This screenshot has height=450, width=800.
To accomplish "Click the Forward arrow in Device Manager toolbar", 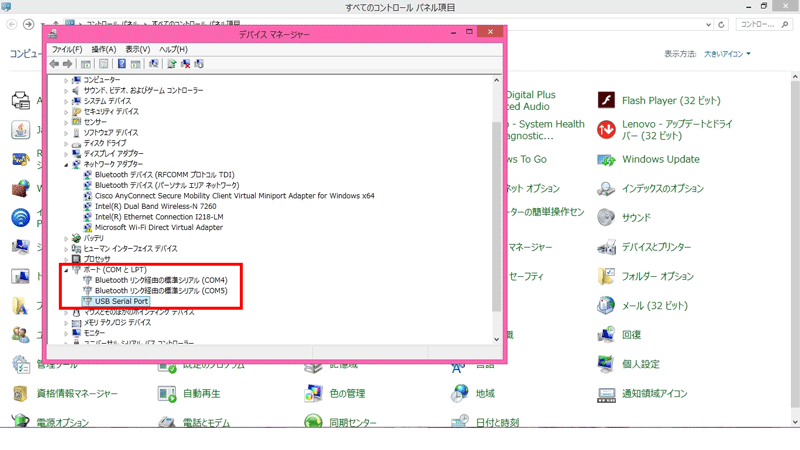I will (67, 64).
